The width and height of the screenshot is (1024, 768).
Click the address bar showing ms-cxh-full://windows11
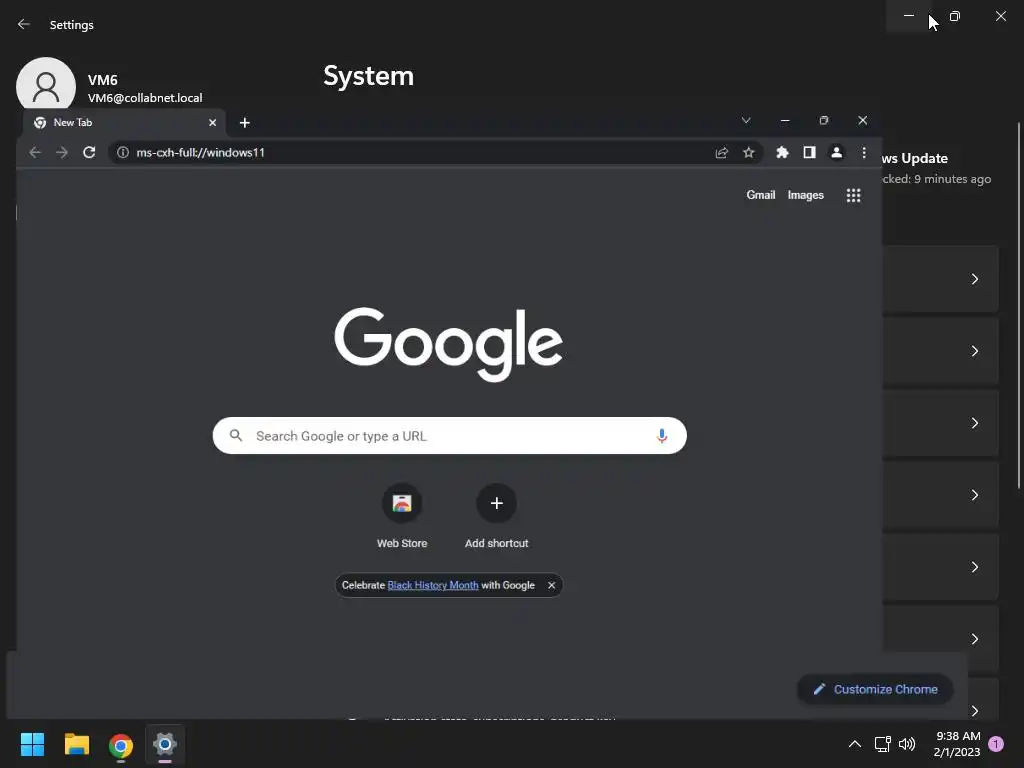(418, 152)
